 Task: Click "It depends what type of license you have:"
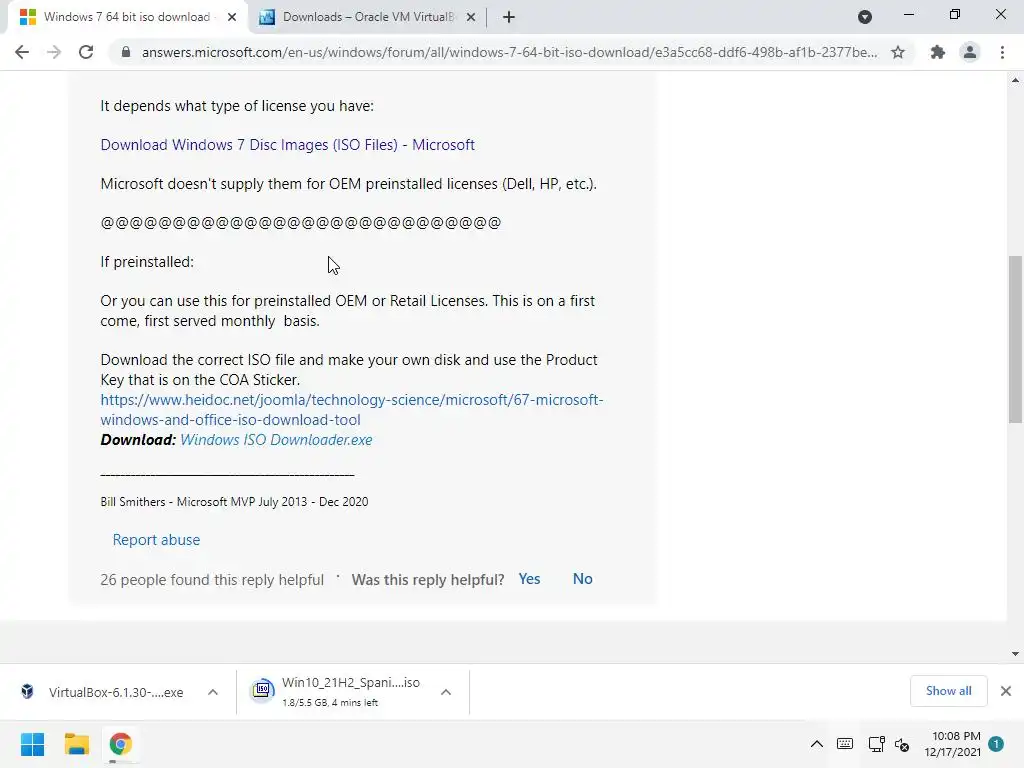click(237, 106)
